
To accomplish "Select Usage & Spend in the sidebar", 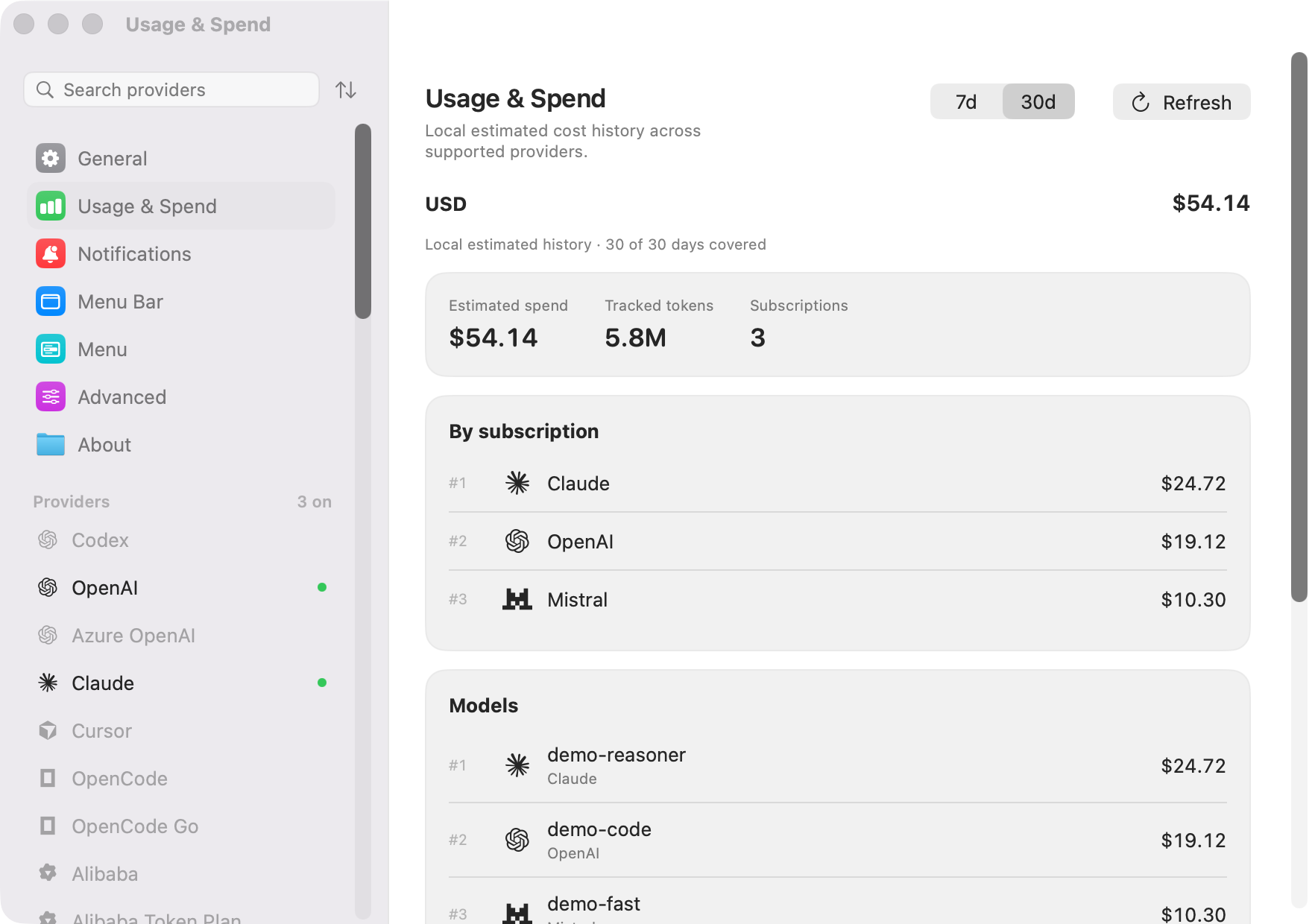I will tap(181, 206).
